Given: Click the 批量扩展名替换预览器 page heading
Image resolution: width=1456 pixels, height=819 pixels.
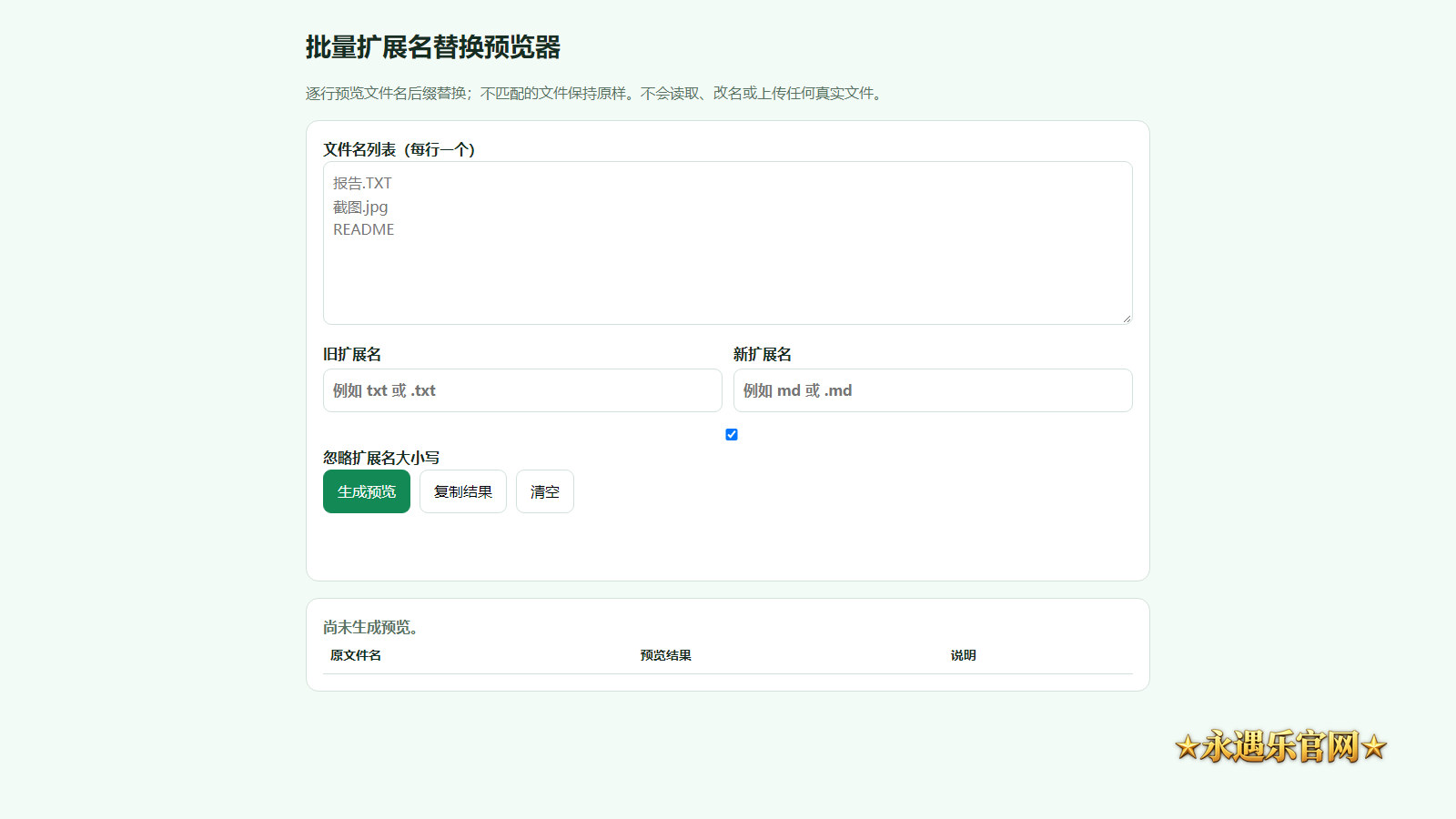Looking at the screenshot, I should (433, 47).
